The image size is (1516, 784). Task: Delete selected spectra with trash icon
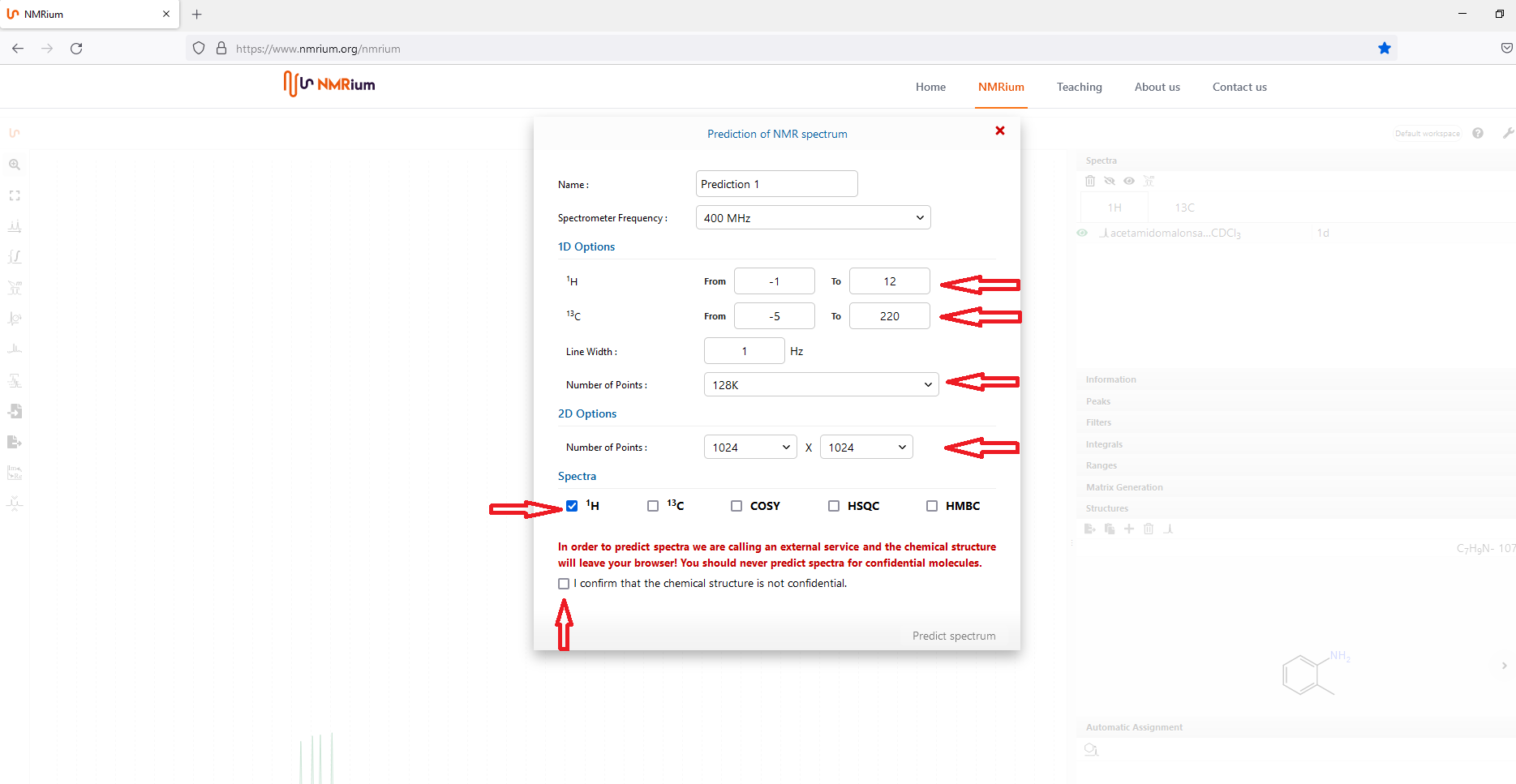coord(1090,181)
